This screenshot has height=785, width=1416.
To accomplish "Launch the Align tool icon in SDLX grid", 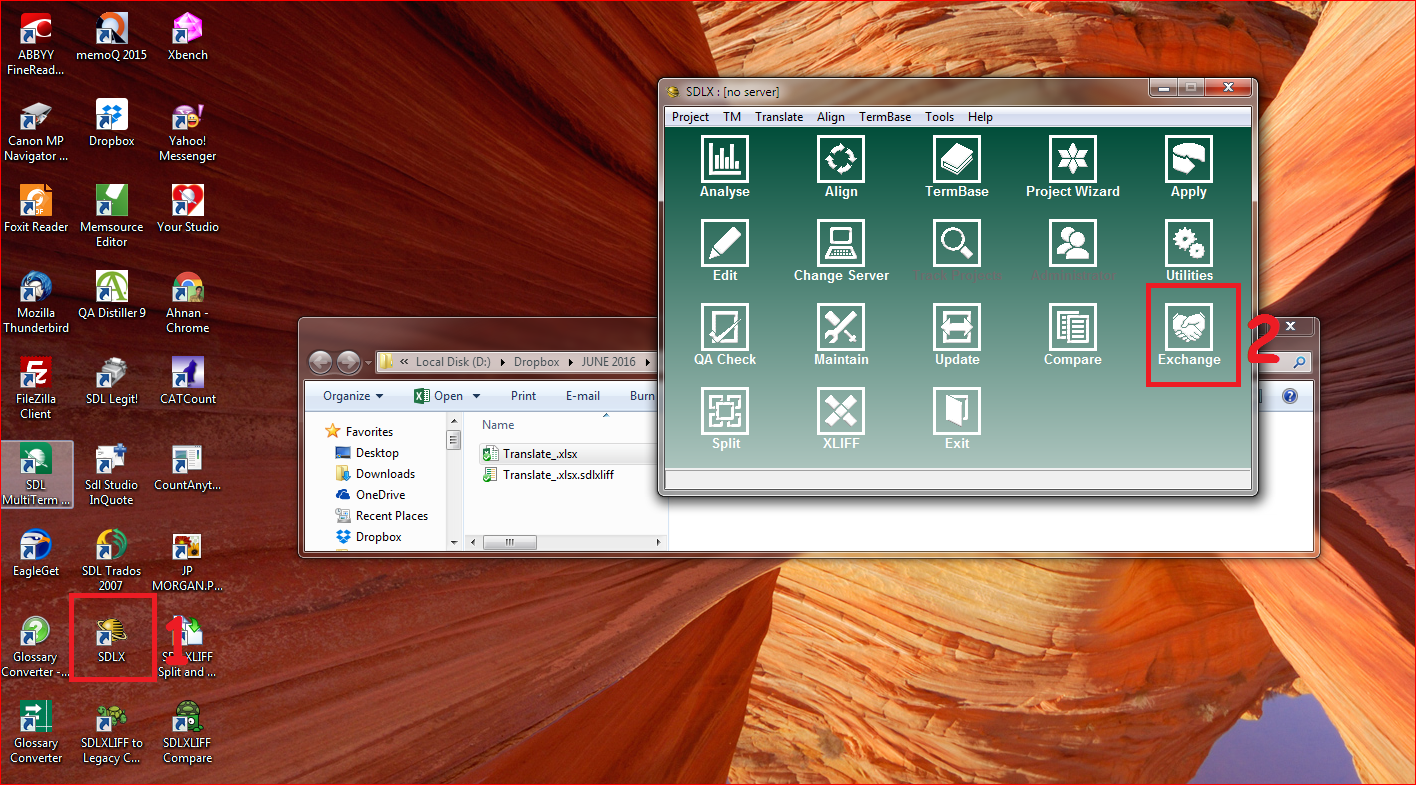I will pos(841,167).
